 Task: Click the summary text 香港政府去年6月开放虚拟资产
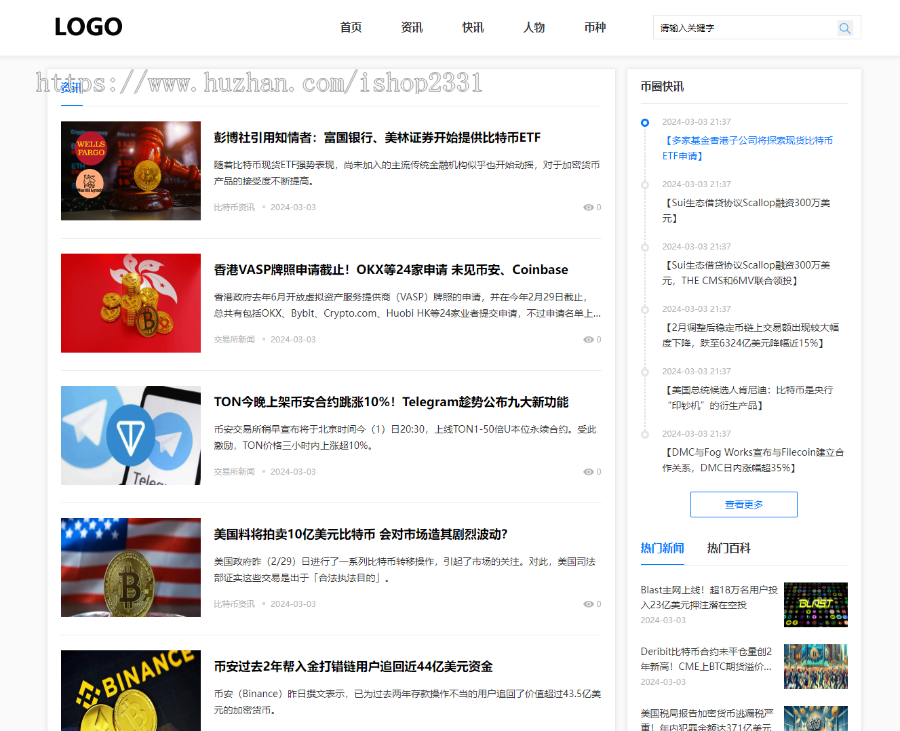coord(408,305)
